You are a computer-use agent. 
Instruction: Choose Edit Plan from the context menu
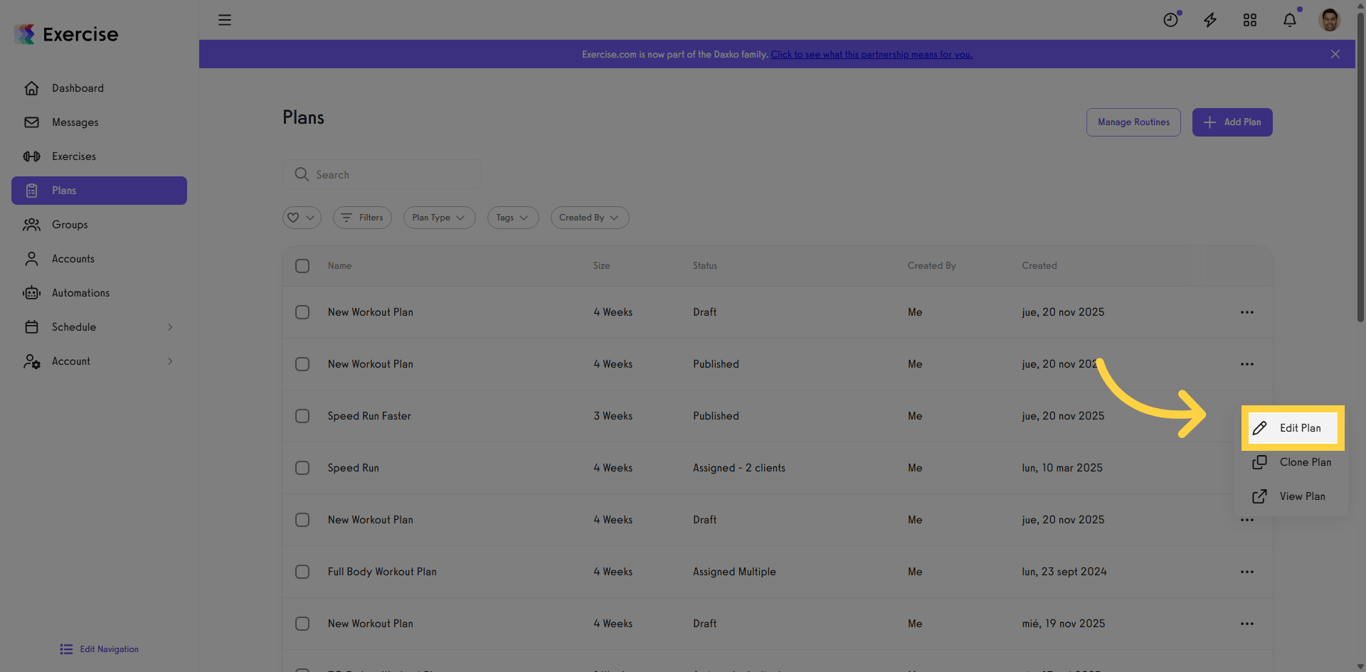1293,427
